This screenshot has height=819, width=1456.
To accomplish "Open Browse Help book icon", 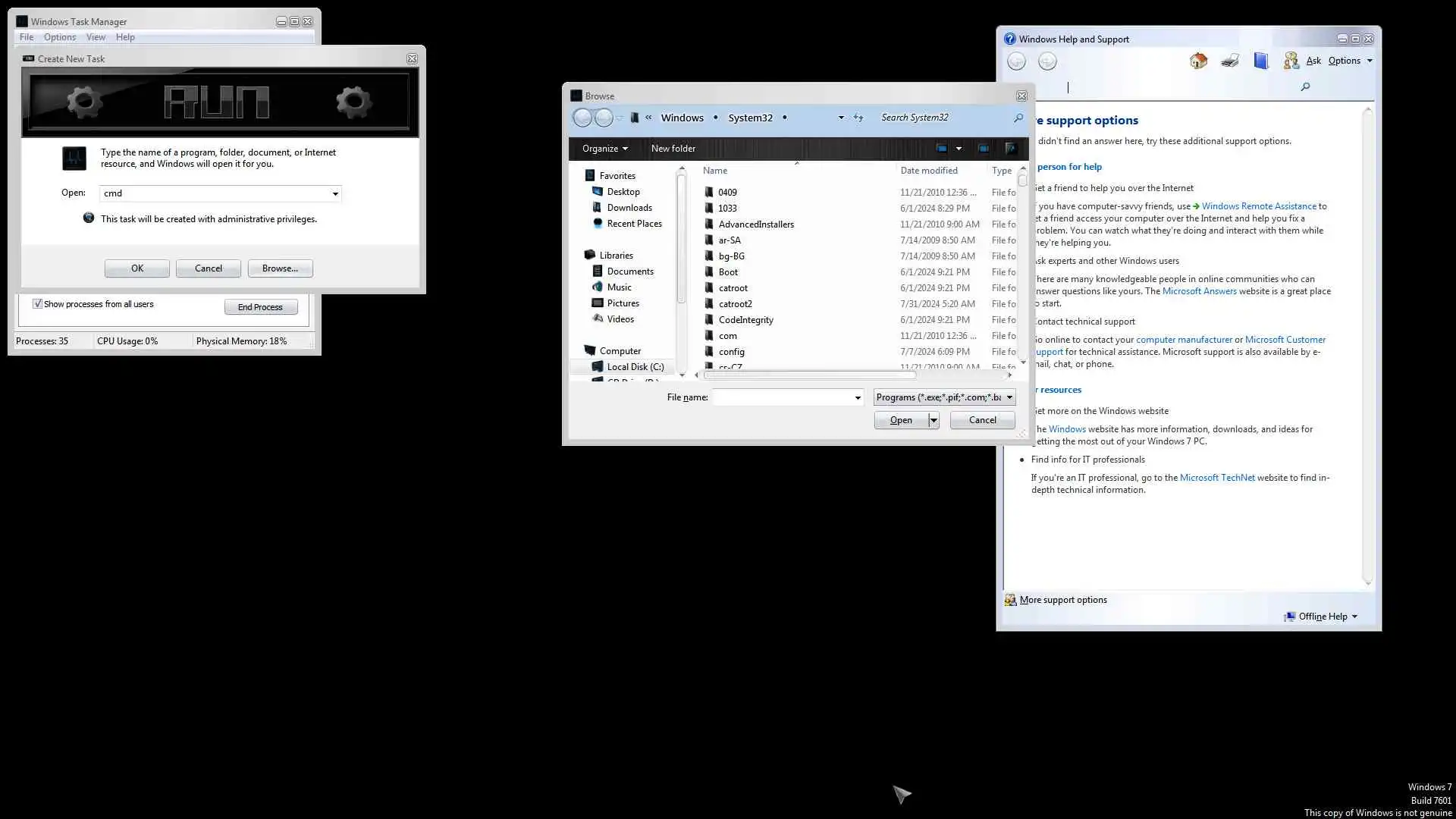I will 1260,61.
